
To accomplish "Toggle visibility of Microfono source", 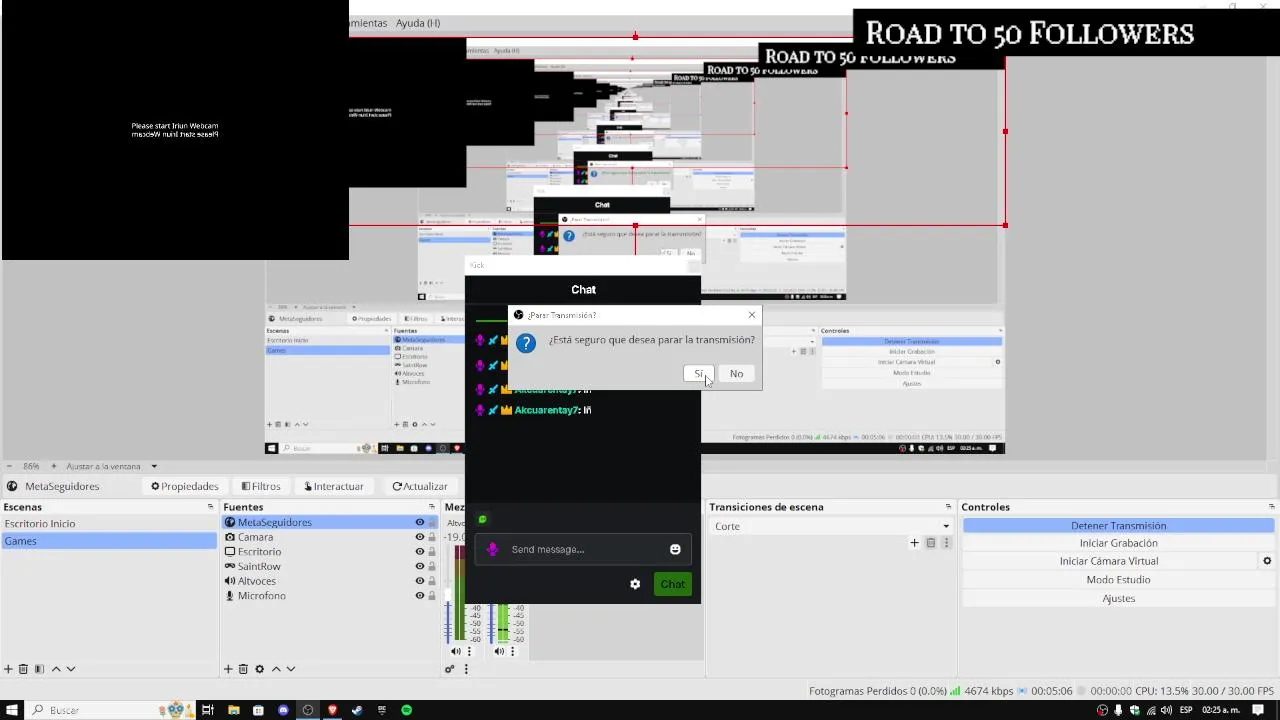I will click(x=420, y=595).
